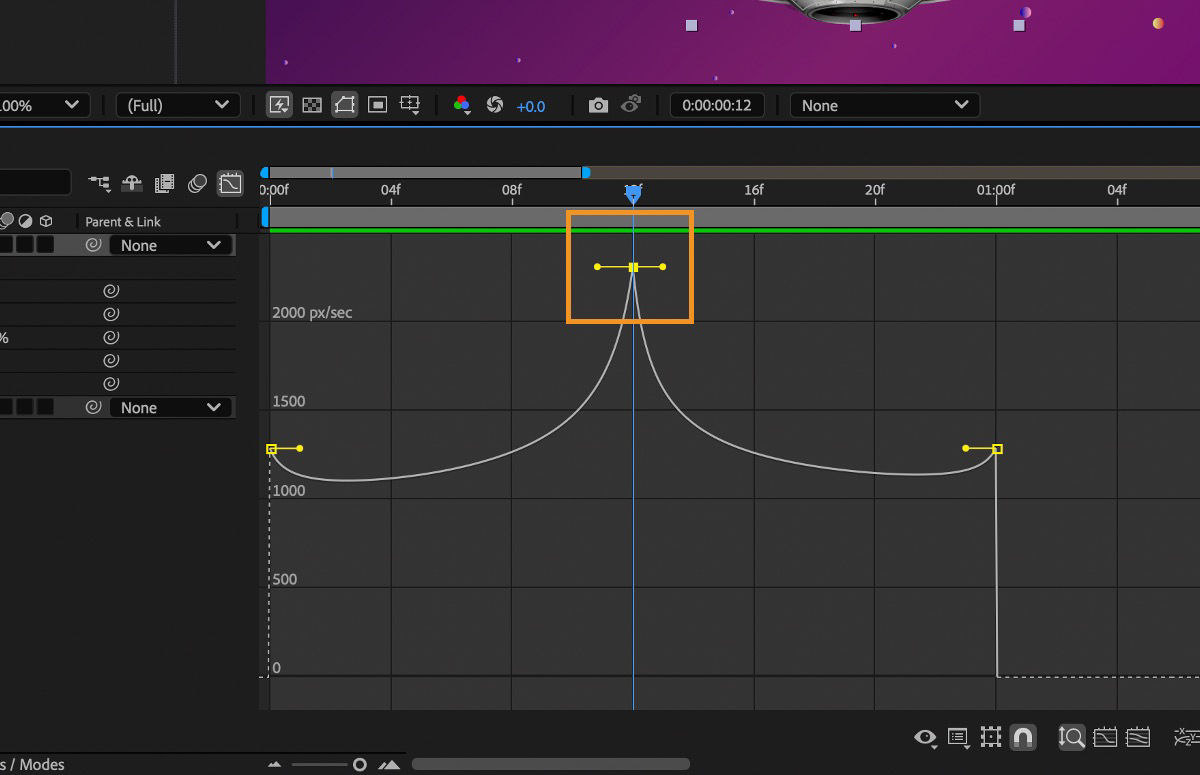1200x775 pixels.
Task: Click the Fast Previews lightning icon
Action: [x=279, y=104]
